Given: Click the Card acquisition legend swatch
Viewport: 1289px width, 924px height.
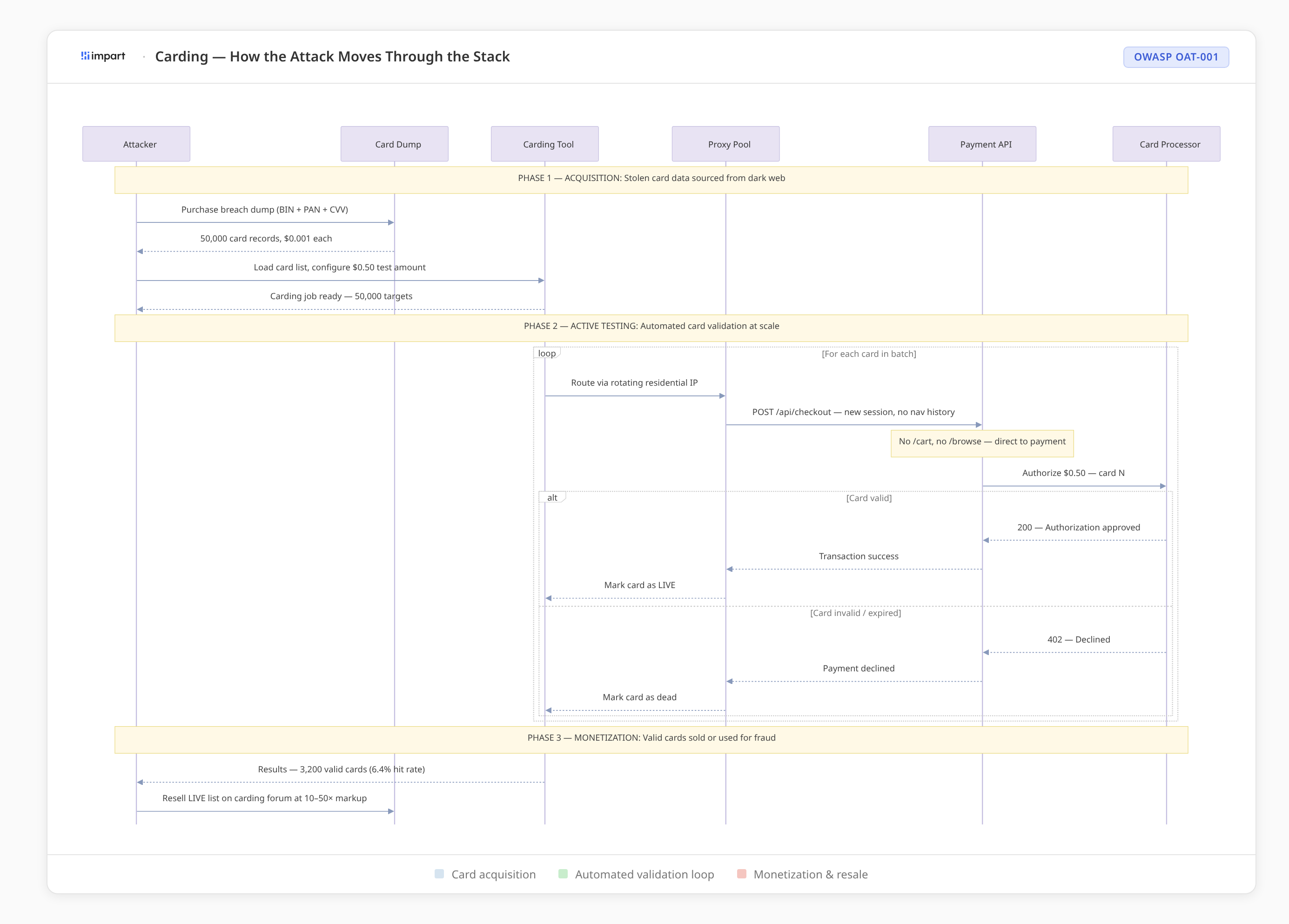Looking at the screenshot, I should click(439, 874).
